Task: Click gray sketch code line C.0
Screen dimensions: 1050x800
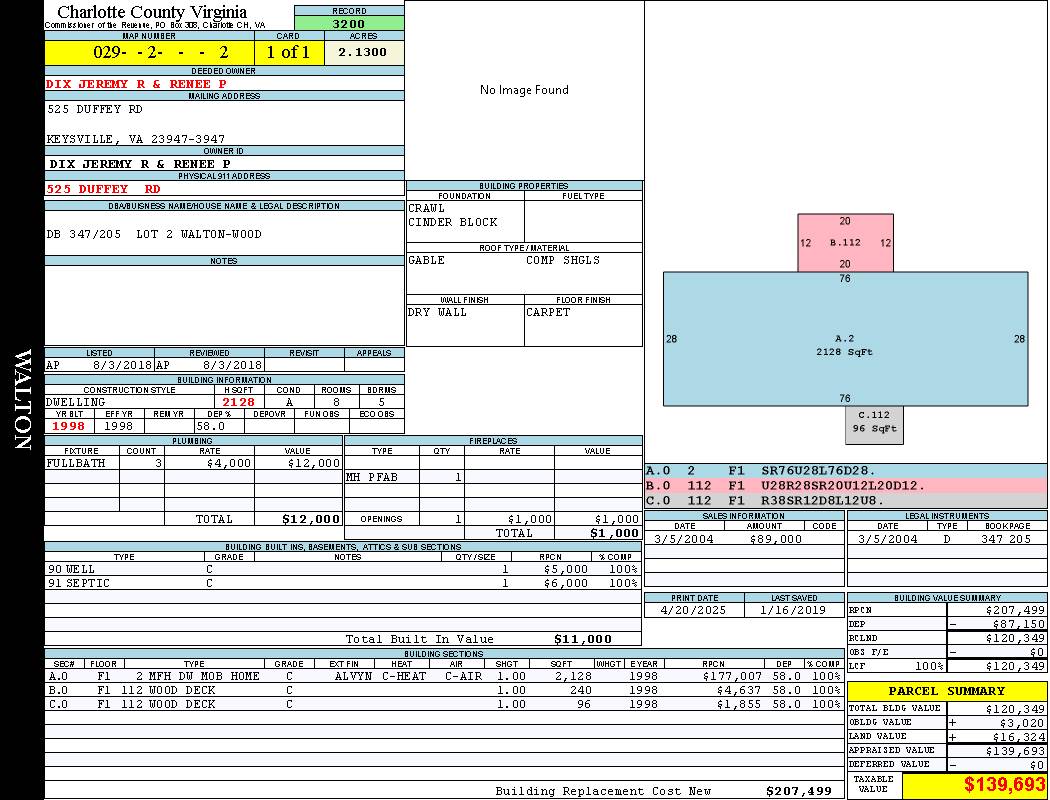Action: point(845,500)
